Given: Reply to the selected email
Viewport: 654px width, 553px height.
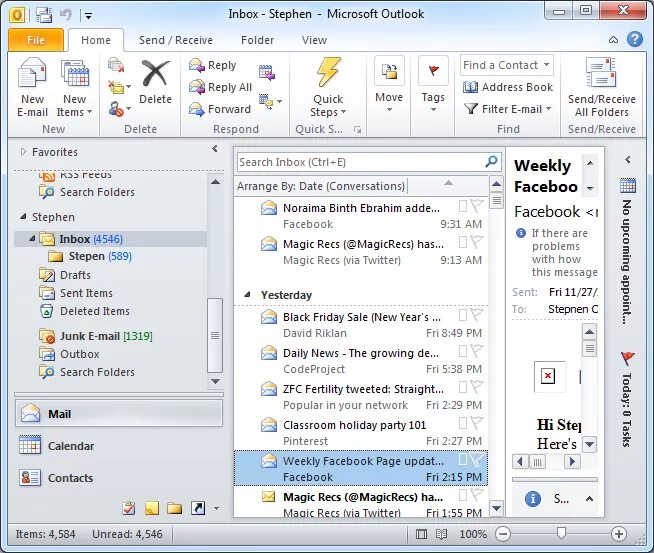Looking at the screenshot, I should tap(213, 65).
